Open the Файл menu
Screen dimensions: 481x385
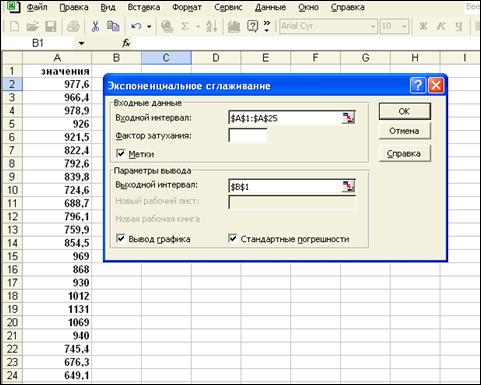point(37,7)
